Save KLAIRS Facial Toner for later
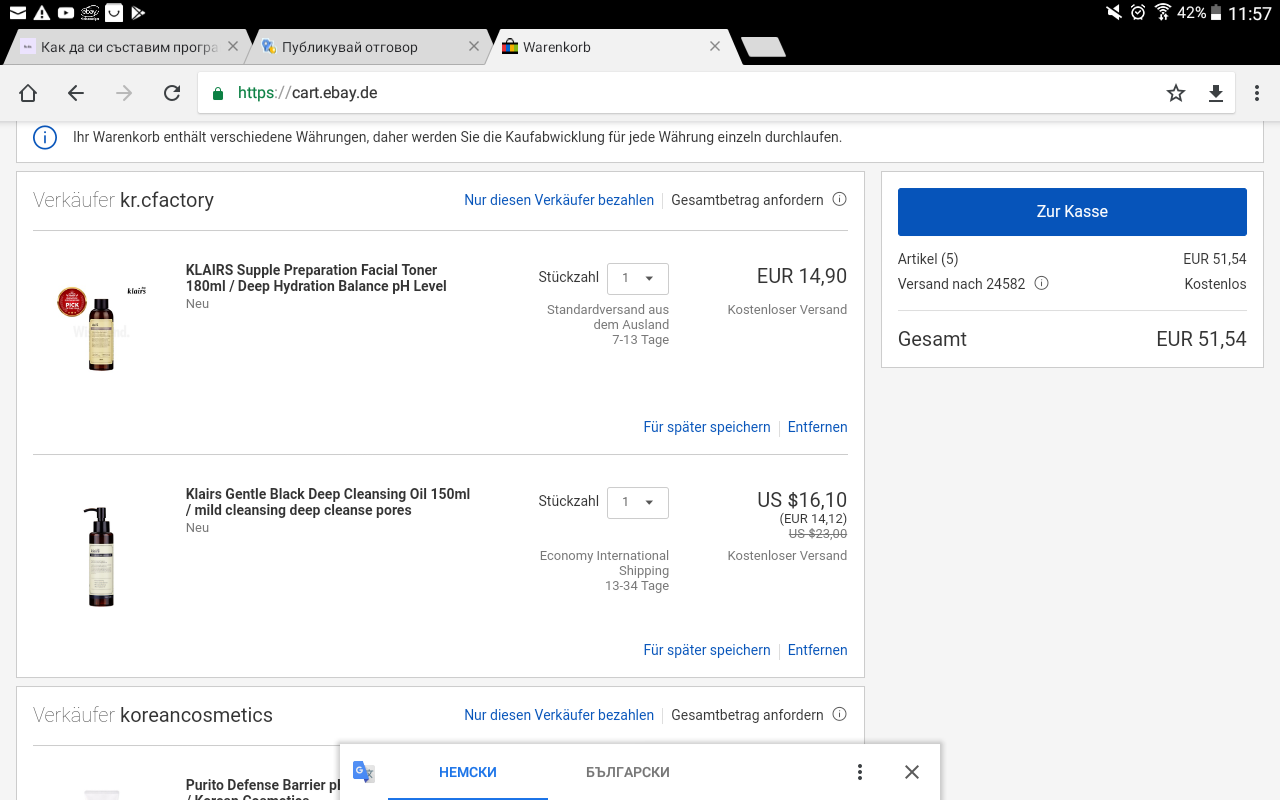The image size is (1280, 800). pos(707,427)
